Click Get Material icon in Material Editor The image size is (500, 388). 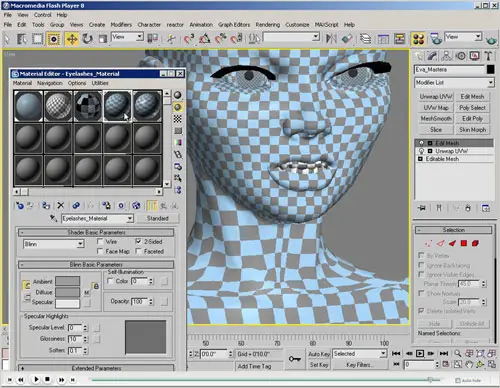20,206
